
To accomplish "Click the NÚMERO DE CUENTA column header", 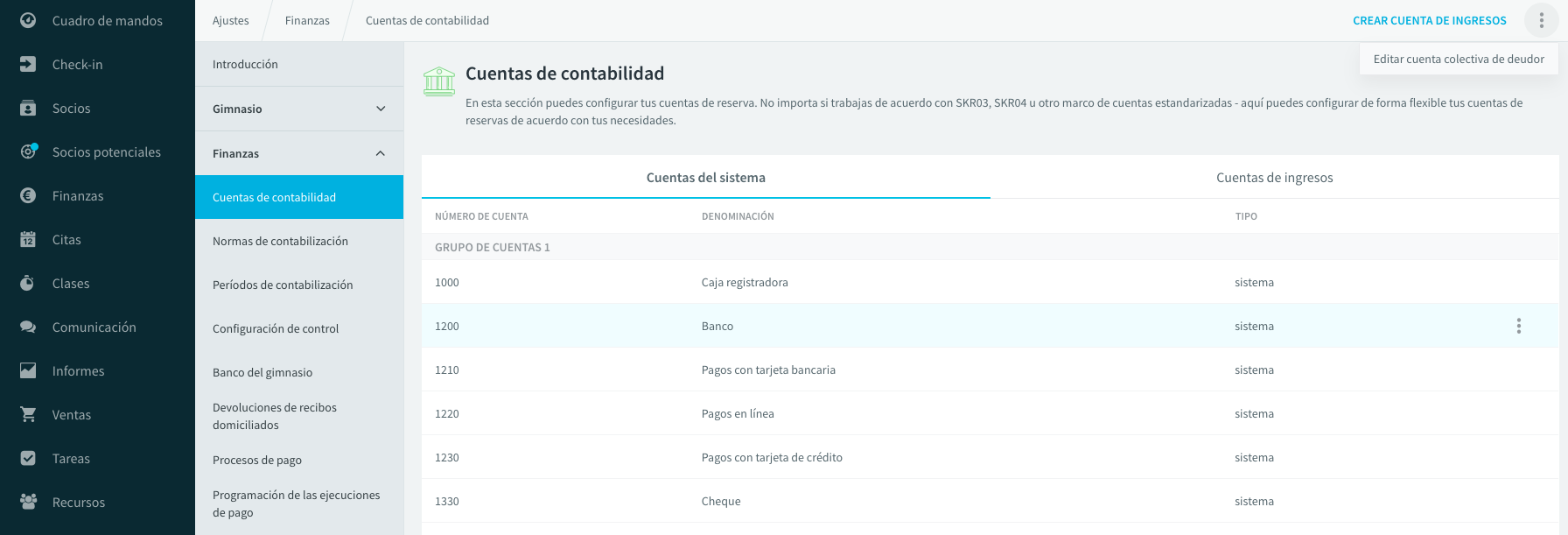I will click(481, 216).
